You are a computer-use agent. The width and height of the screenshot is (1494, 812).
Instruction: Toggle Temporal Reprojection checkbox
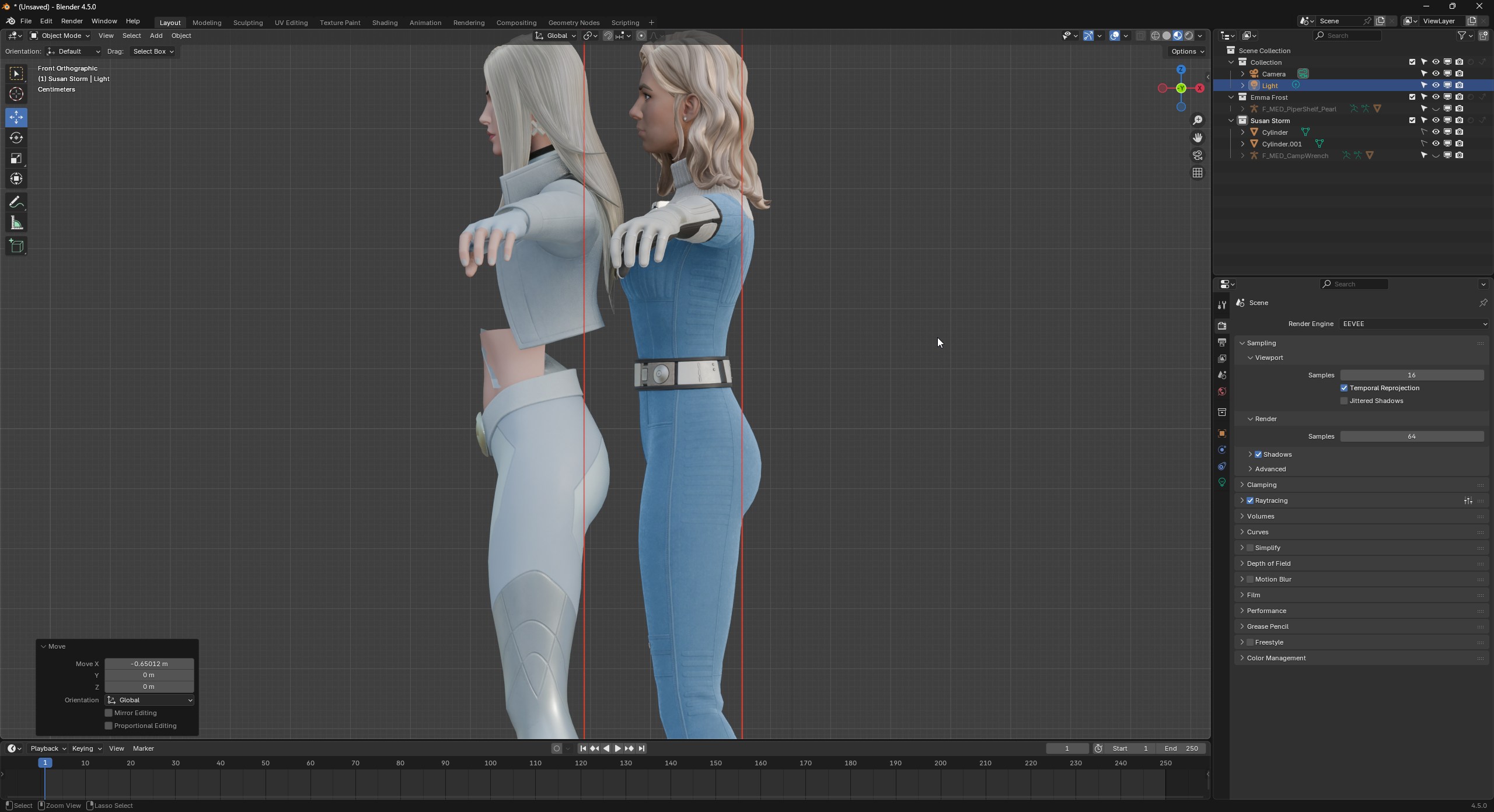1344,388
